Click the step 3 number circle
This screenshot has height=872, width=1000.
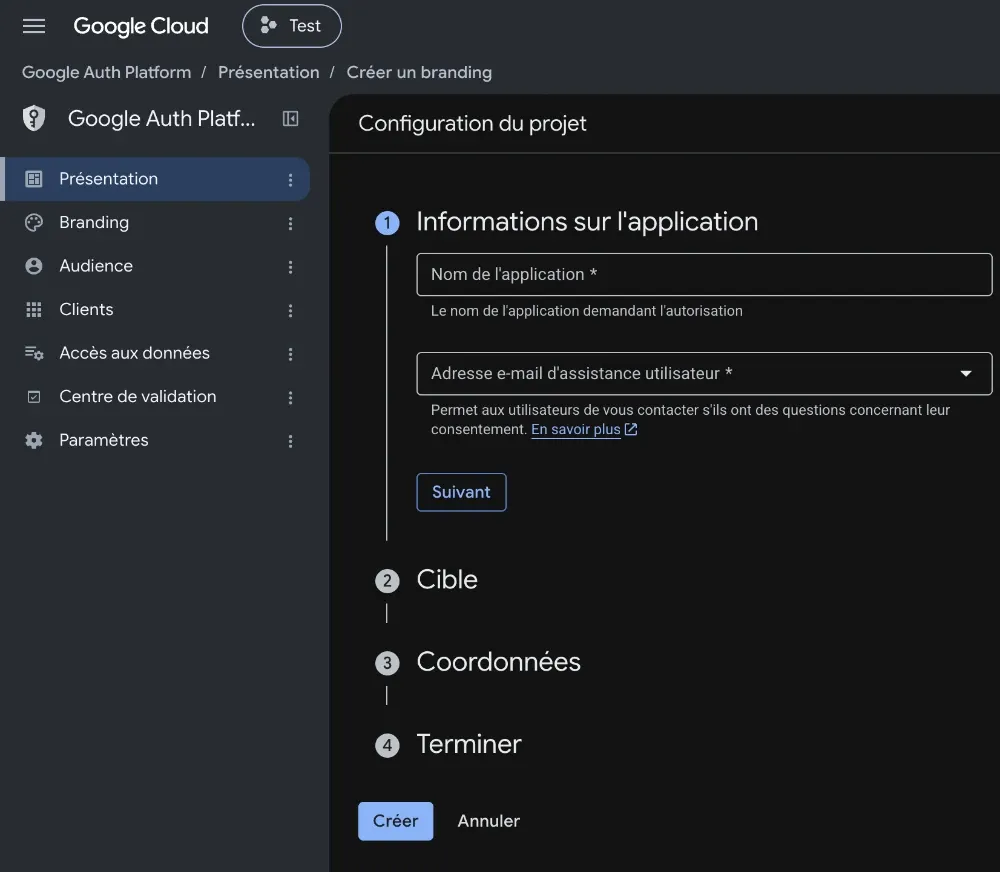[387, 663]
